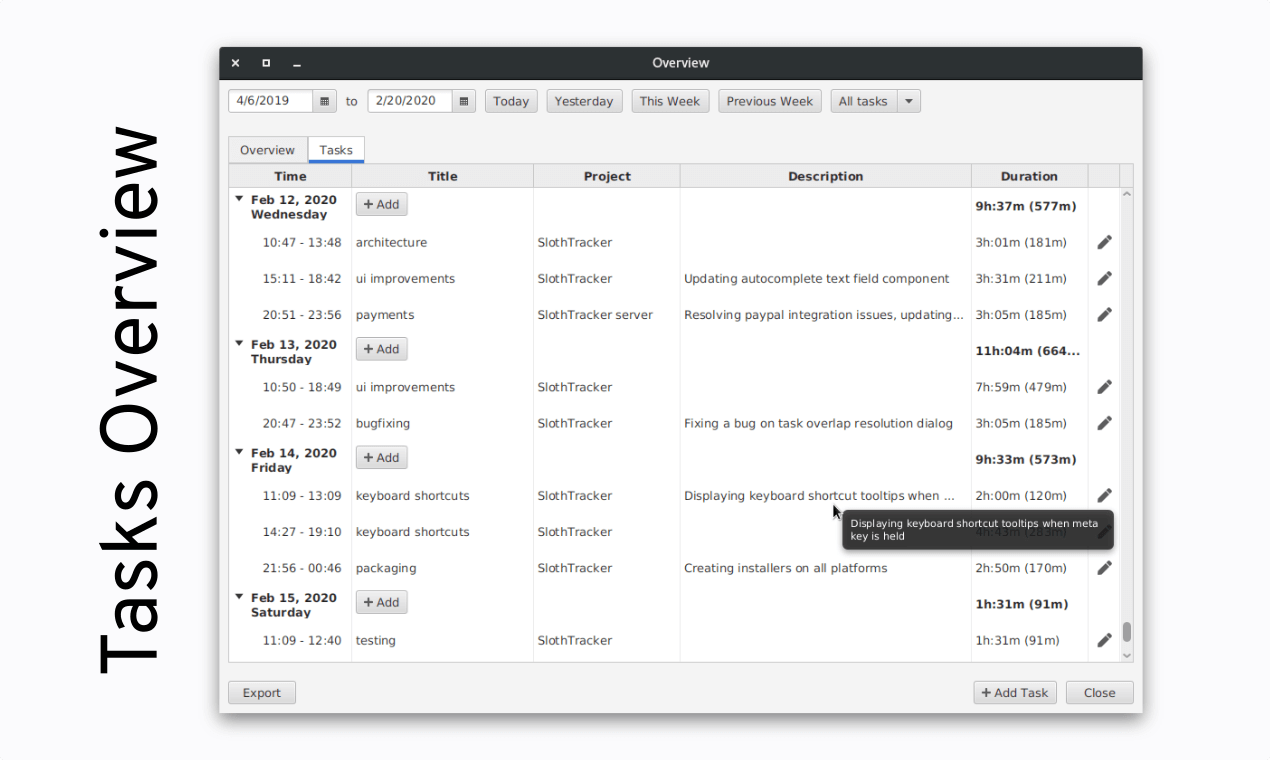Filter by This Week
Image resolution: width=1270 pixels, height=760 pixels.
click(670, 101)
